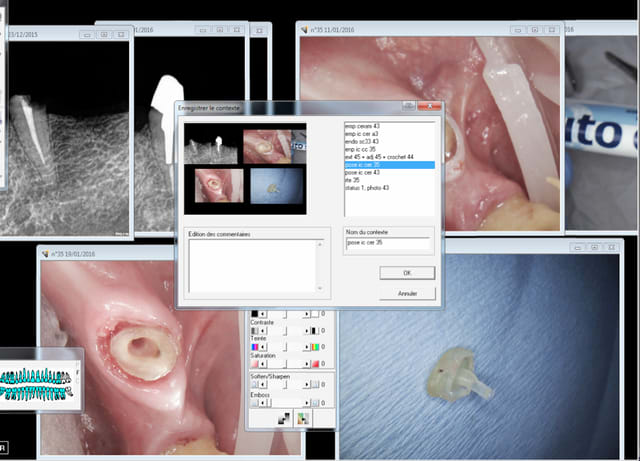Click the Soften/Sharpen slider left arrow

pos(264,383)
